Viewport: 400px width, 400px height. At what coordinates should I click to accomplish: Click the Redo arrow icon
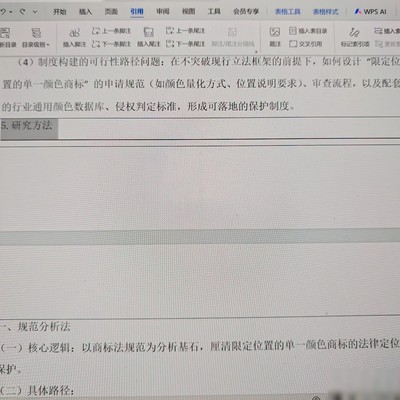[22, 12]
